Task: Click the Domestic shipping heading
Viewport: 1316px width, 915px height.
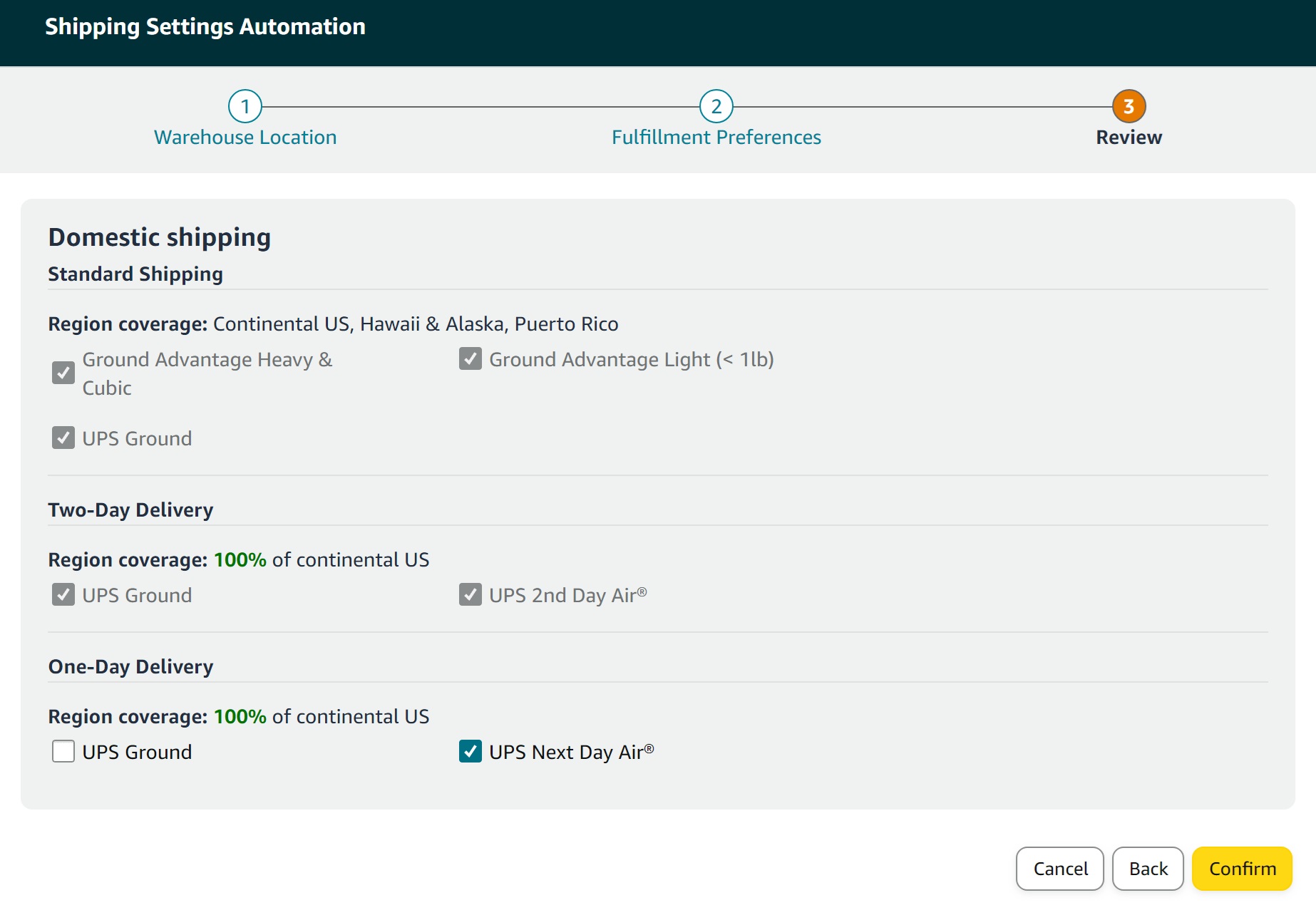Action: point(160,237)
